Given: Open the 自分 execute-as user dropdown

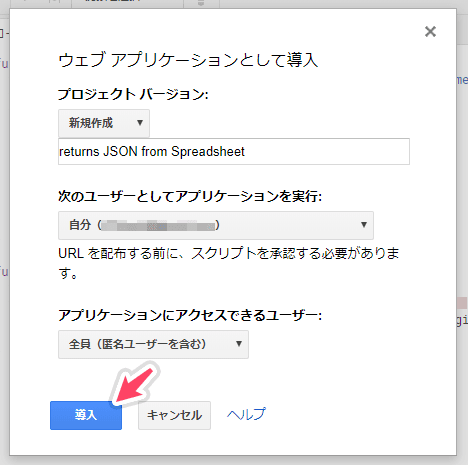Looking at the screenshot, I should tap(216, 225).
